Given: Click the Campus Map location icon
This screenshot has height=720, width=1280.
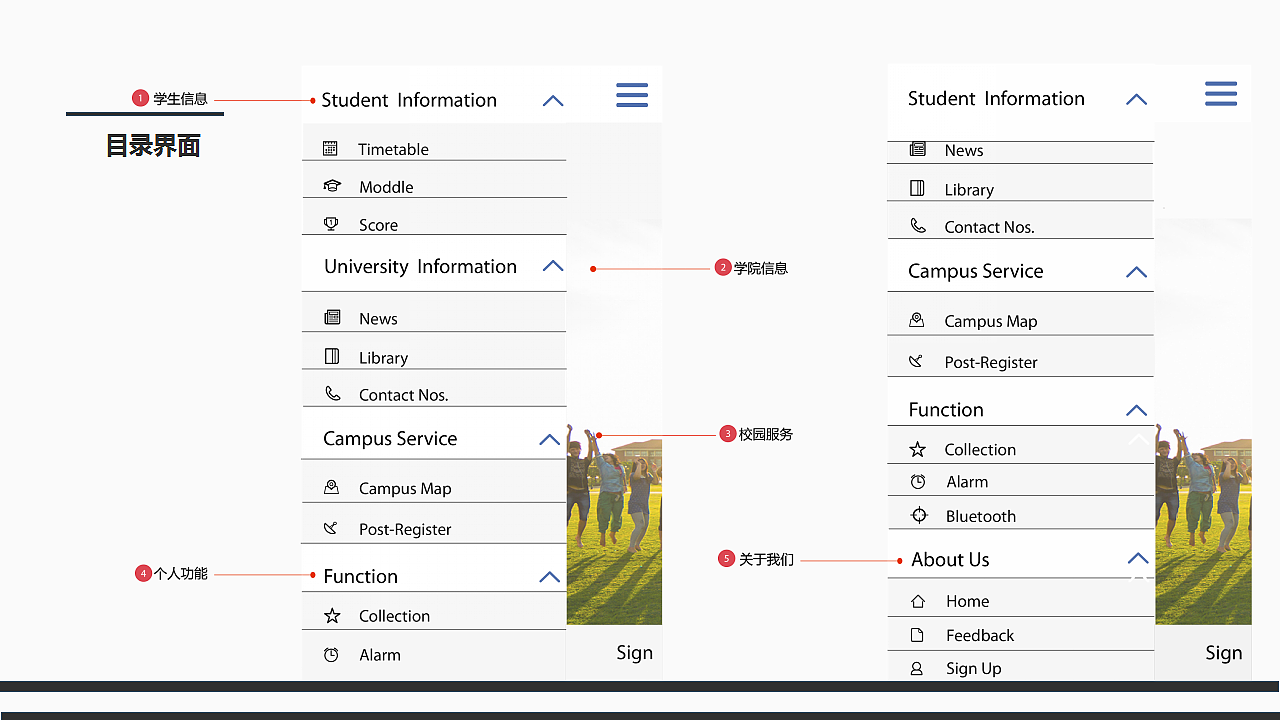Looking at the screenshot, I should tap(331, 487).
